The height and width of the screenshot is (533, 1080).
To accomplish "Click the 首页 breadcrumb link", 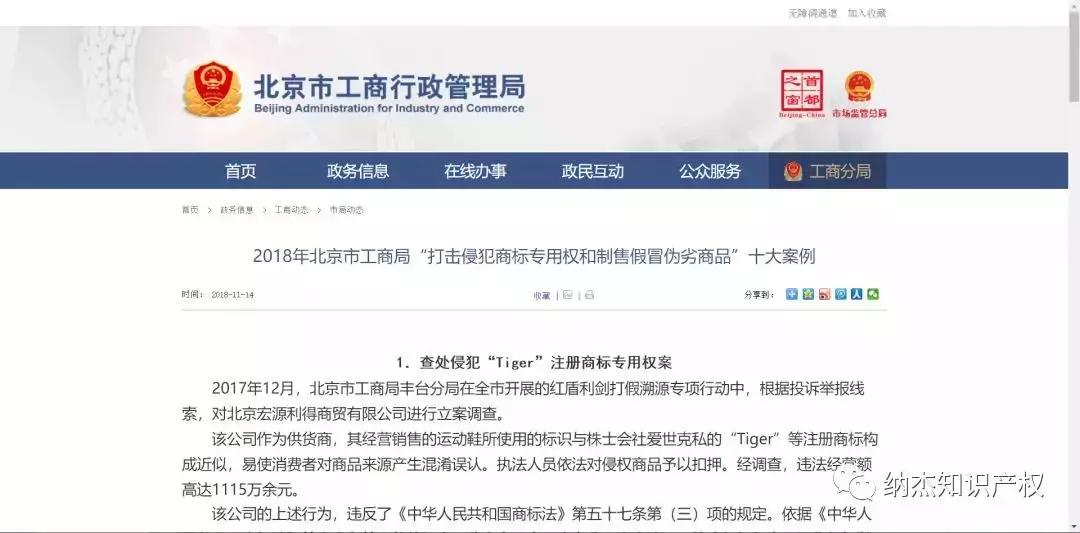I will 190,210.
